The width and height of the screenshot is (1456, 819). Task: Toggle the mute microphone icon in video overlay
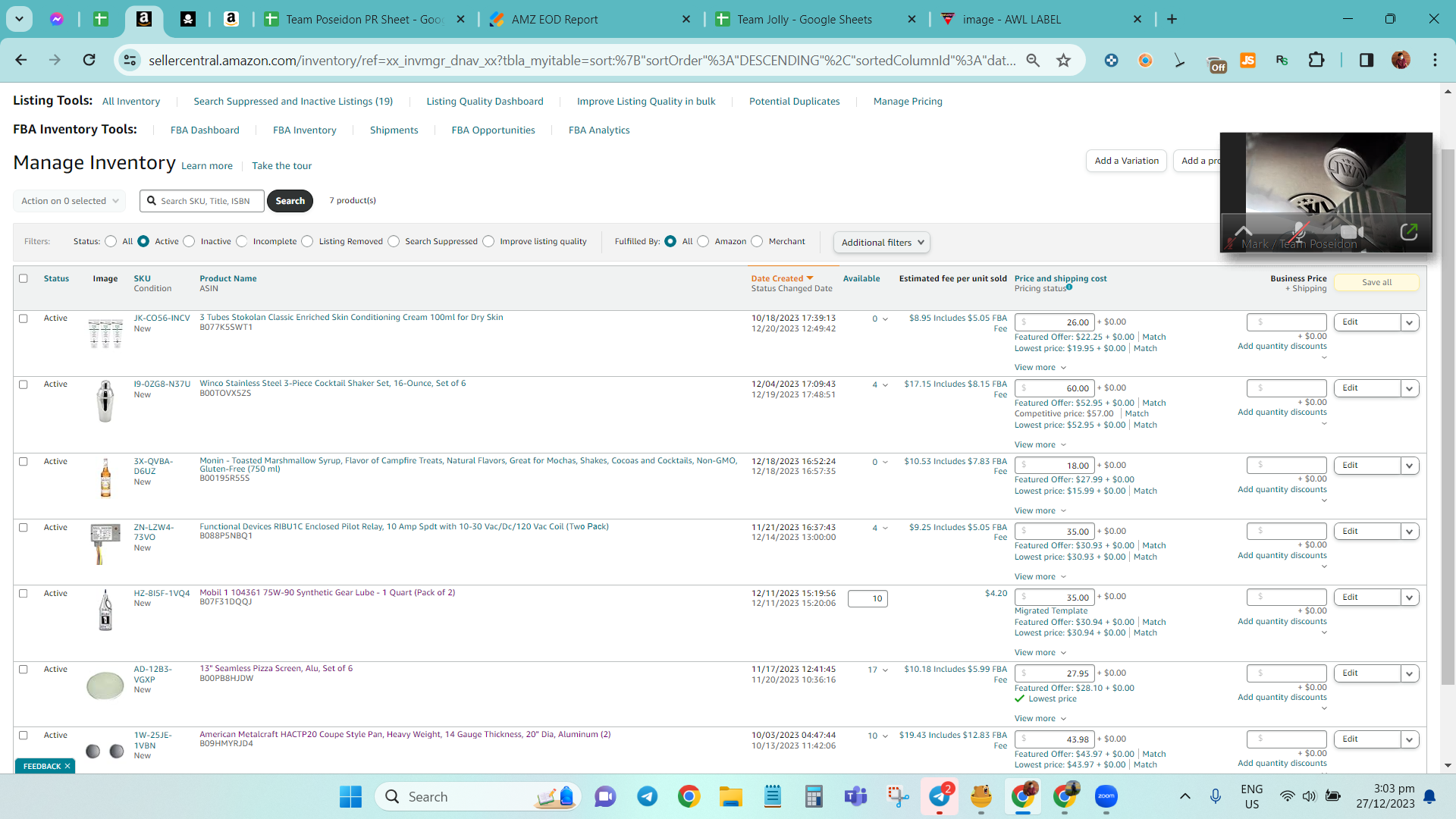(x=1298, y=232)
